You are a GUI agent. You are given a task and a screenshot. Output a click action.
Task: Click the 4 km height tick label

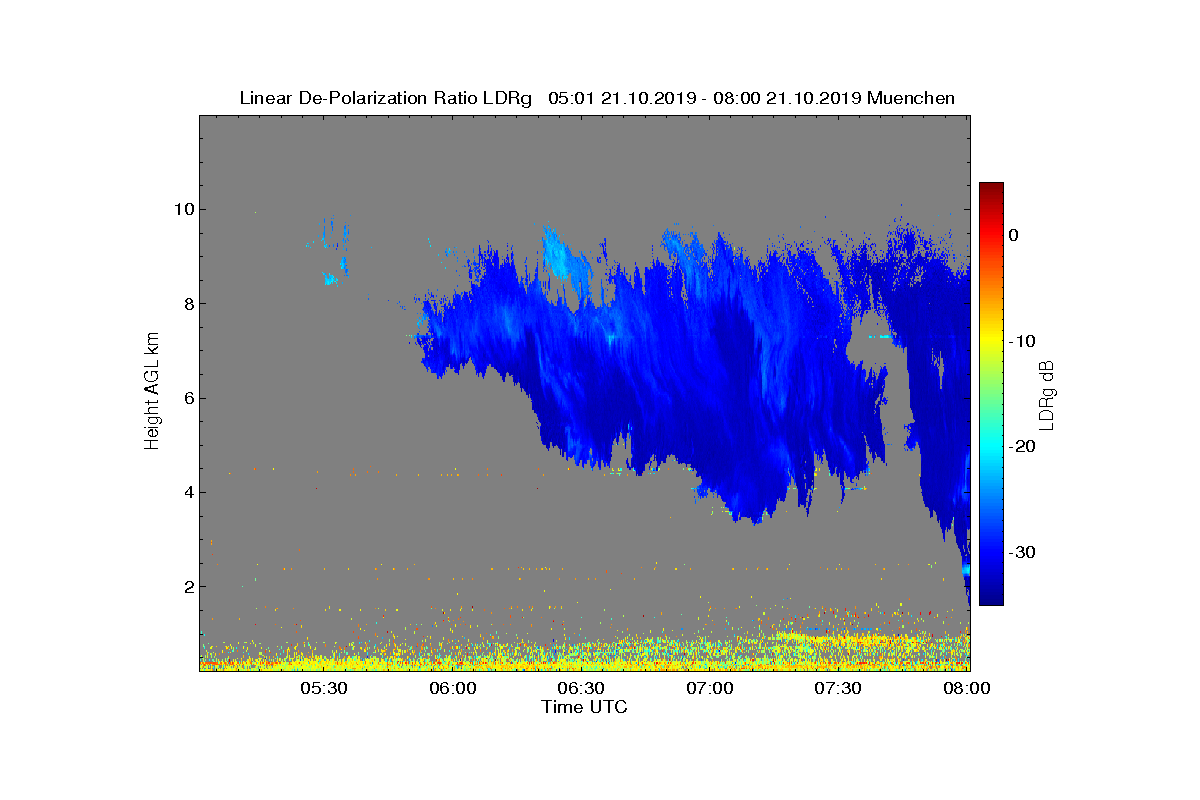point(188,492)
